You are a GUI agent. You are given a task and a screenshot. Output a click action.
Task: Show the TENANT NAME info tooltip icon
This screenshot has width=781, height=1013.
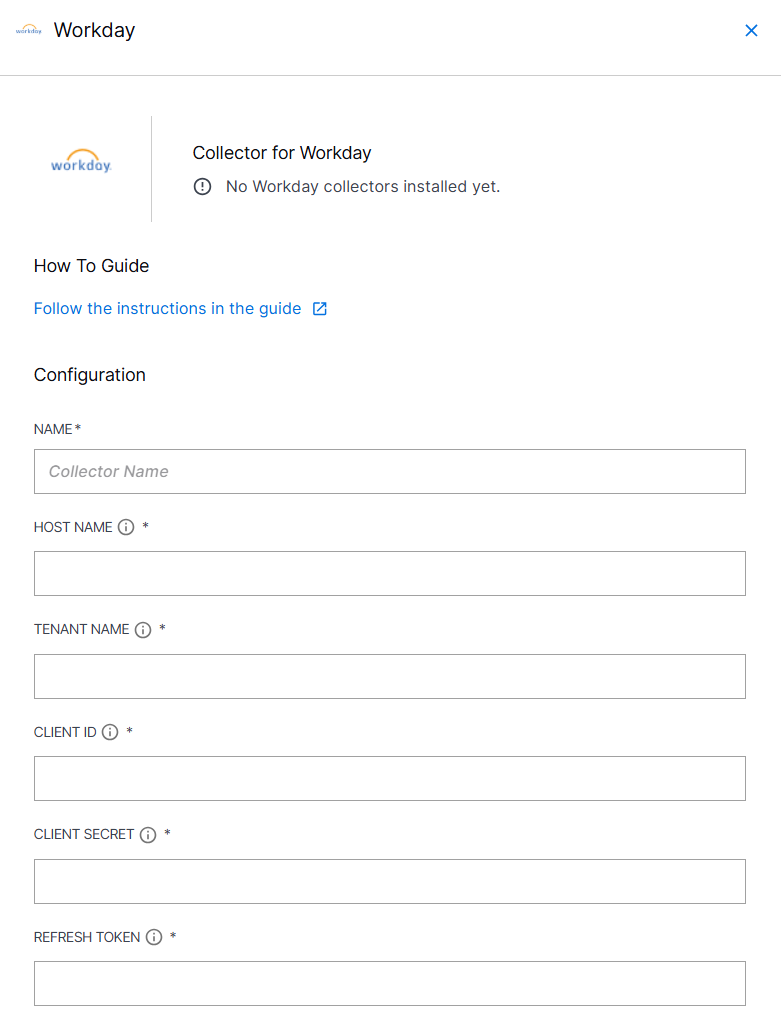pos(143,630)
